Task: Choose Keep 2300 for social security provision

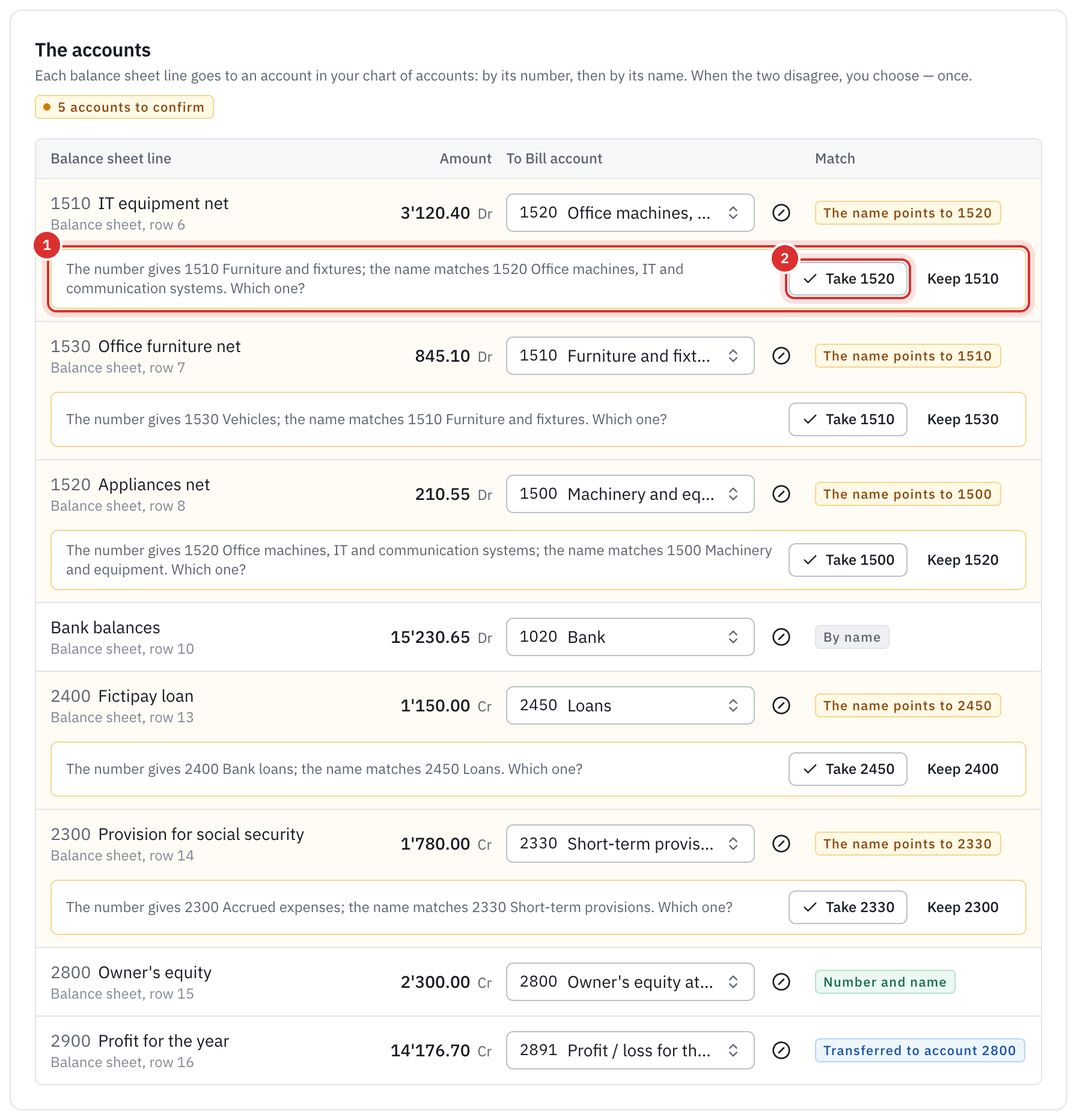Action: pyautogui.click(x=962, y=907)
